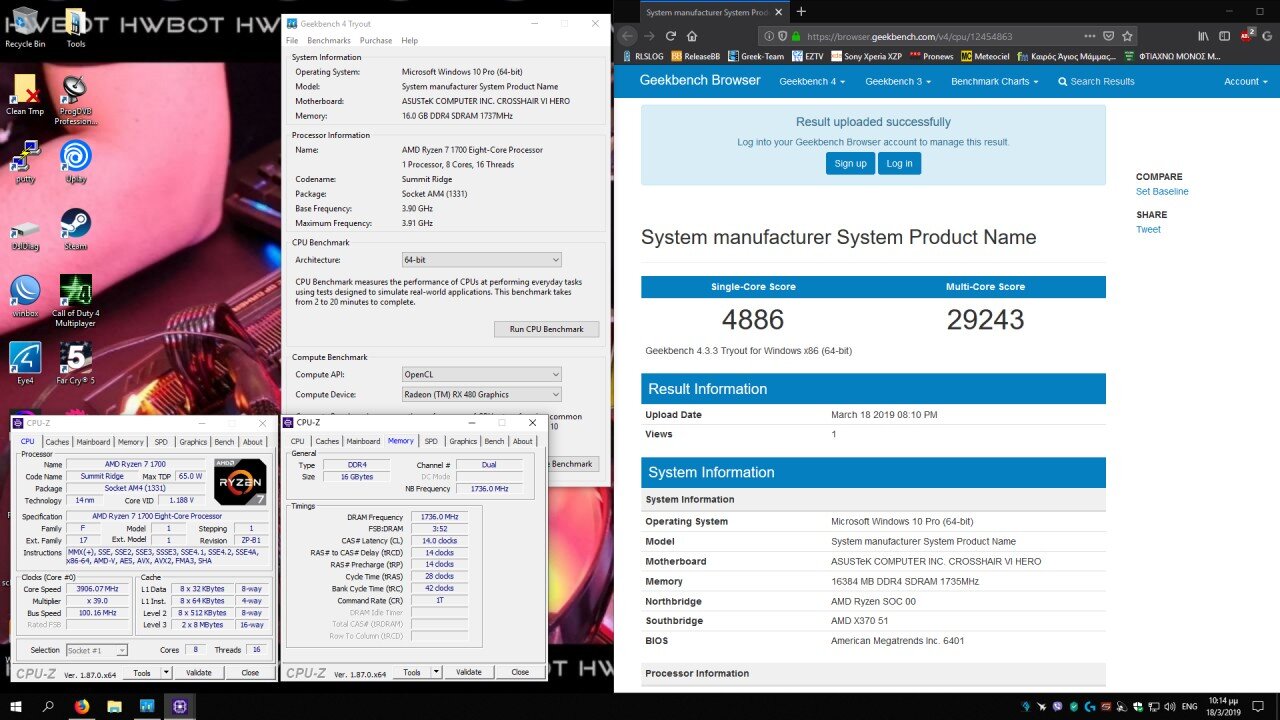
Task: Select Call of Duty 4 Multiplayer icon
Action: (x=75, y=302)
